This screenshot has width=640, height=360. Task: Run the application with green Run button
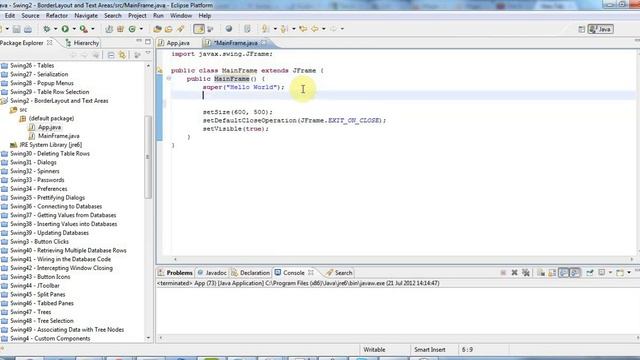[65, 29]
